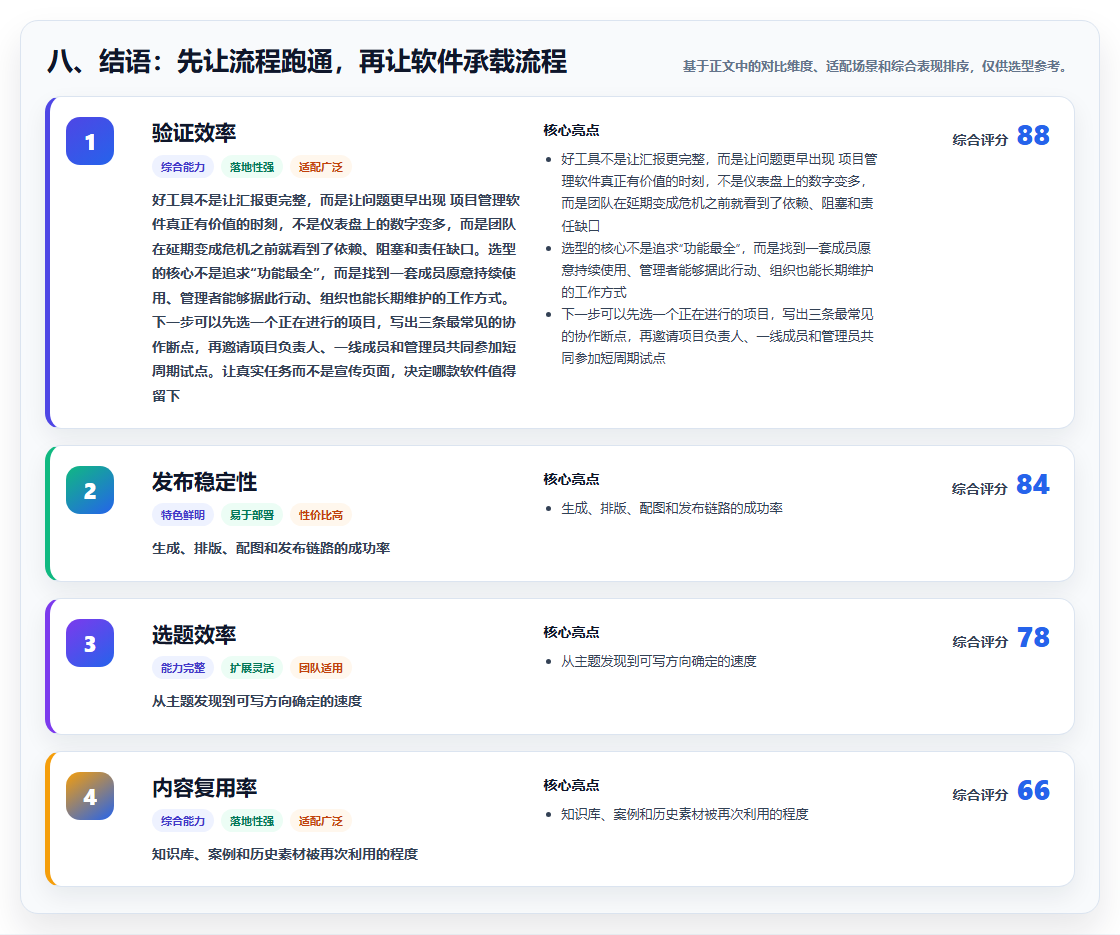Click the 能力完整 tag

[183, 668]
